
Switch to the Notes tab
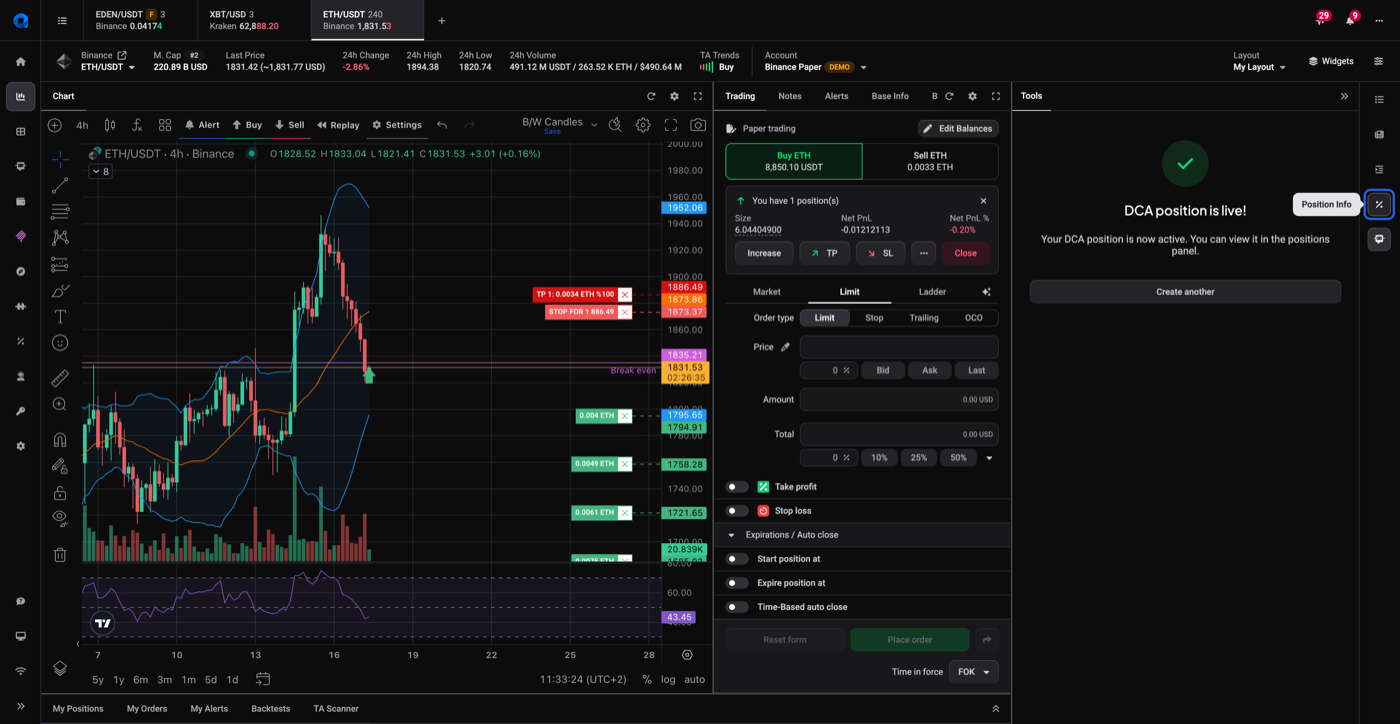click(x=790, y=96)
